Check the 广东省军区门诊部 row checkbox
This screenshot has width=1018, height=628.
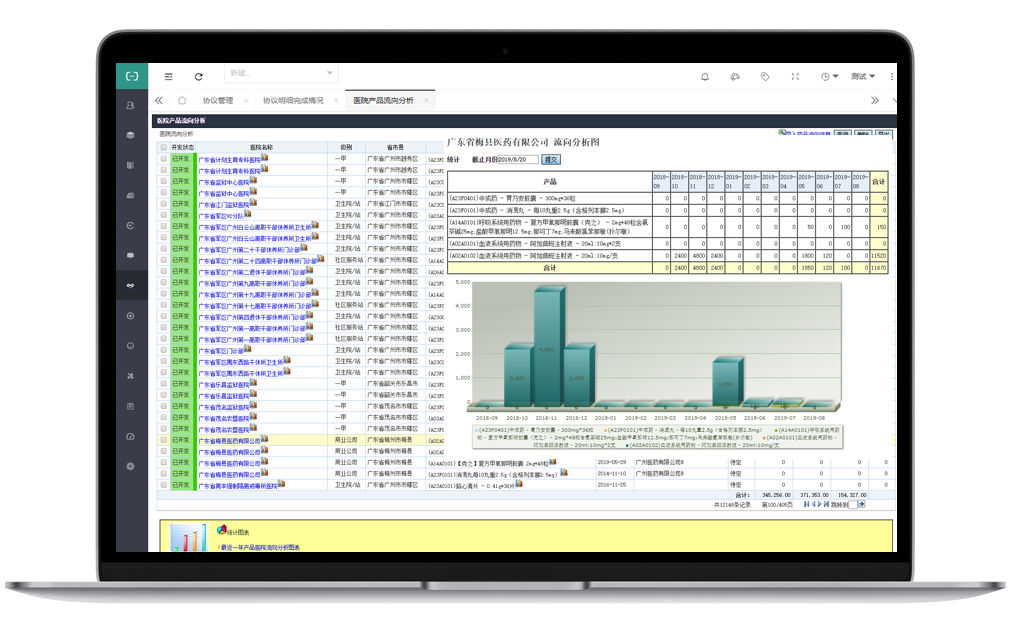point(164,350)
